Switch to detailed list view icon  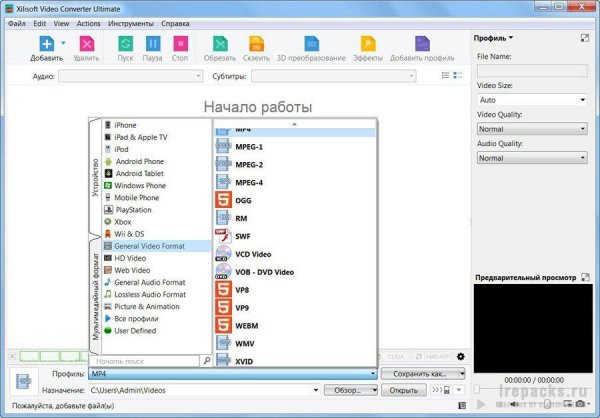pos(458,75)
